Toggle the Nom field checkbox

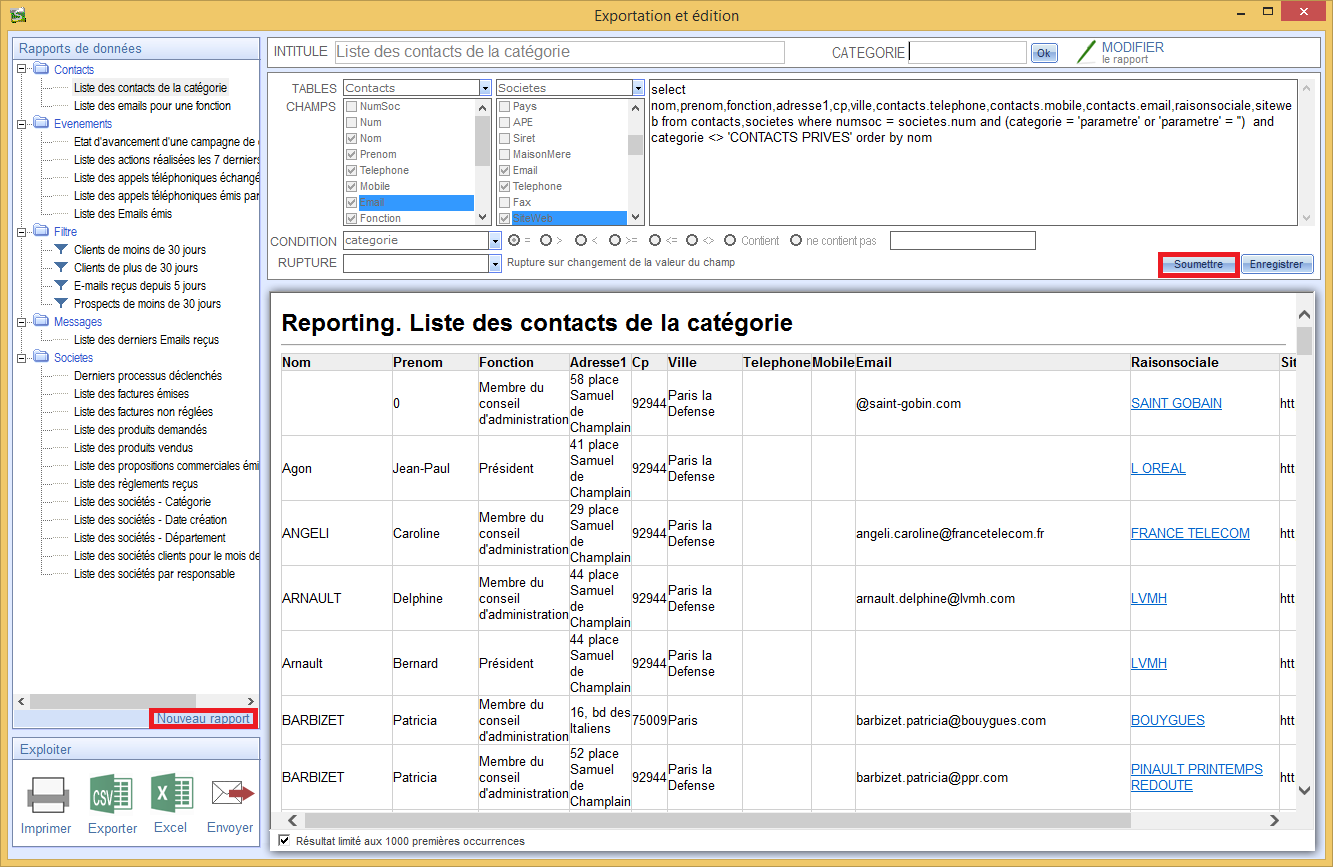351,138
